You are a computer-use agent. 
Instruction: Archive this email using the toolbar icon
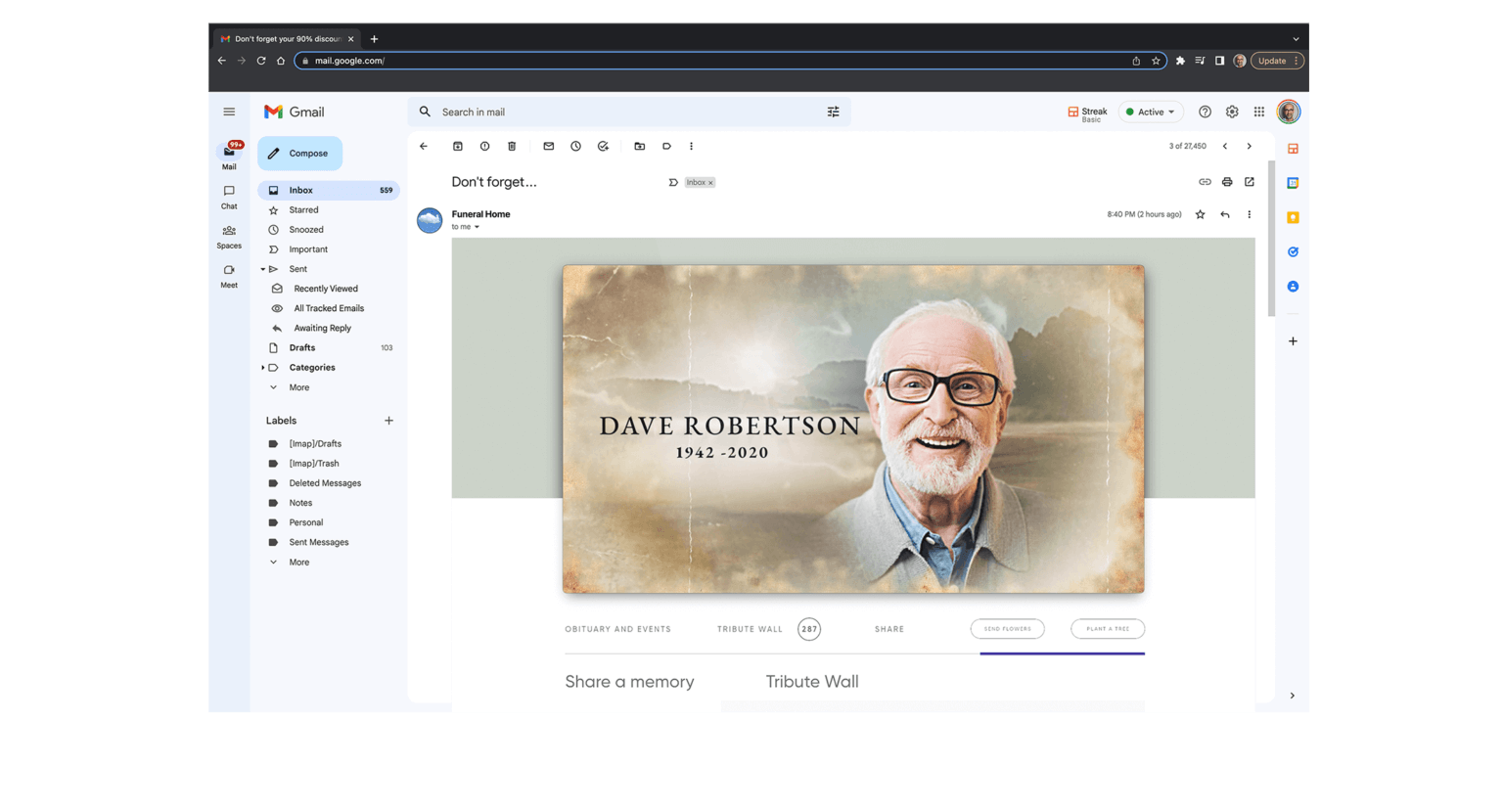point(457,147)
